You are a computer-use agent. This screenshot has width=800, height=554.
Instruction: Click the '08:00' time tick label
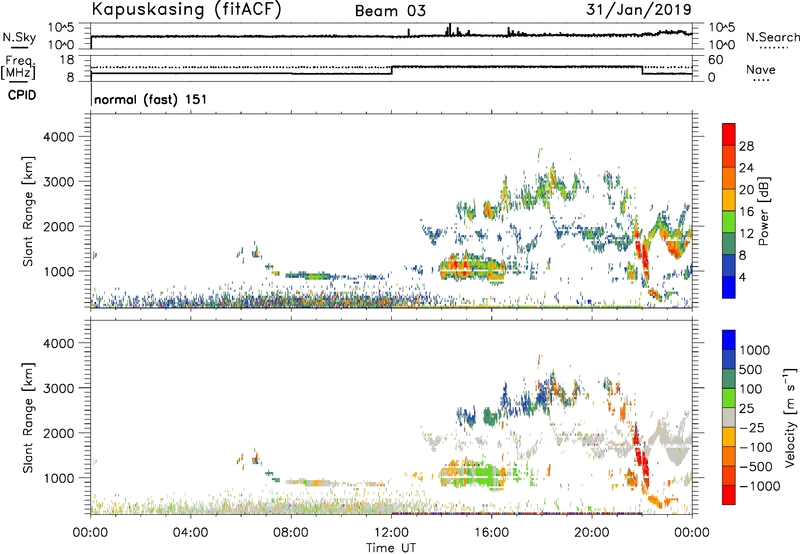(290, 533)
